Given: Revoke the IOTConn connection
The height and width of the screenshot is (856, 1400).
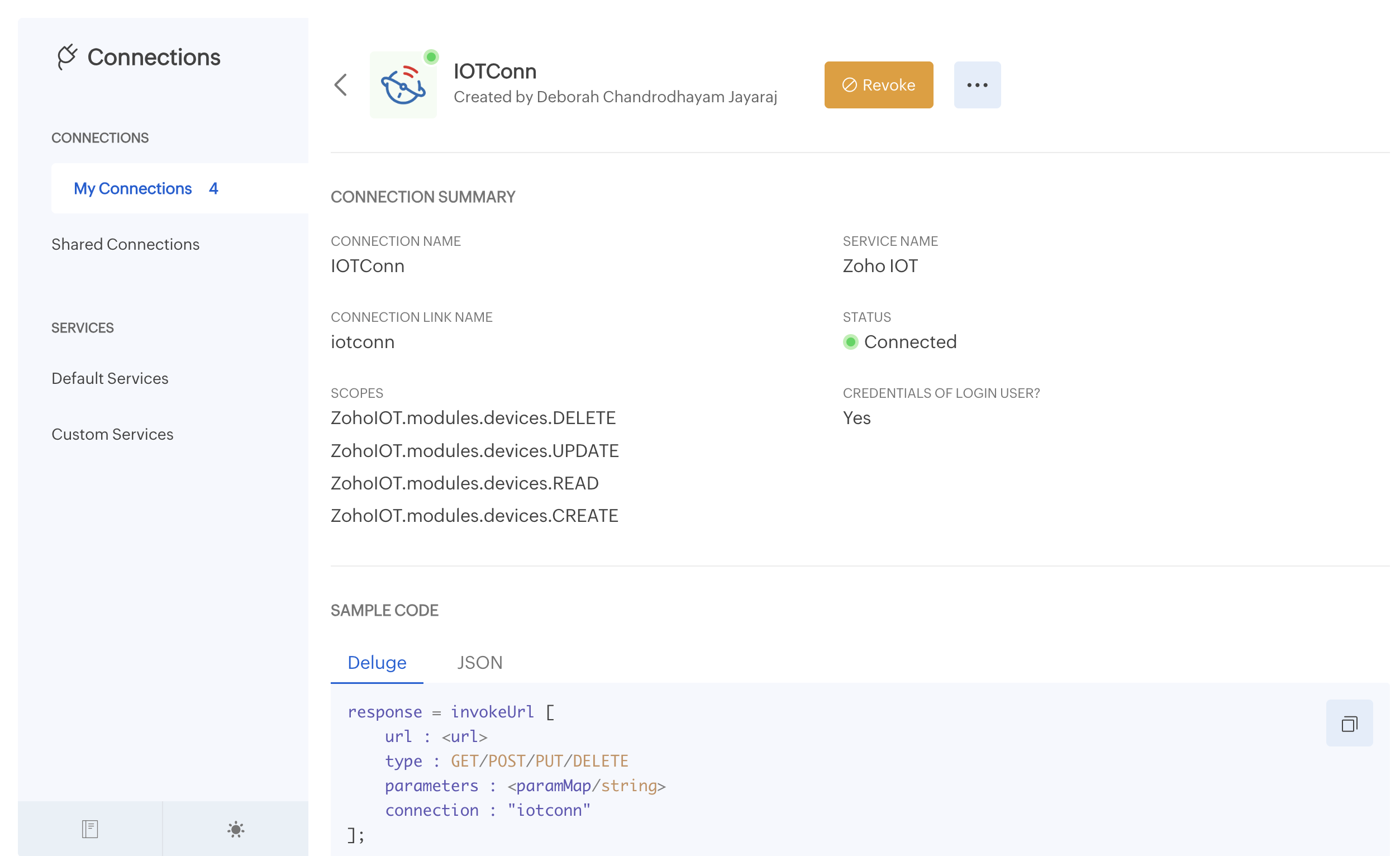Looking at the screenshot, I should pyautogui.click(x=878, y=85).
